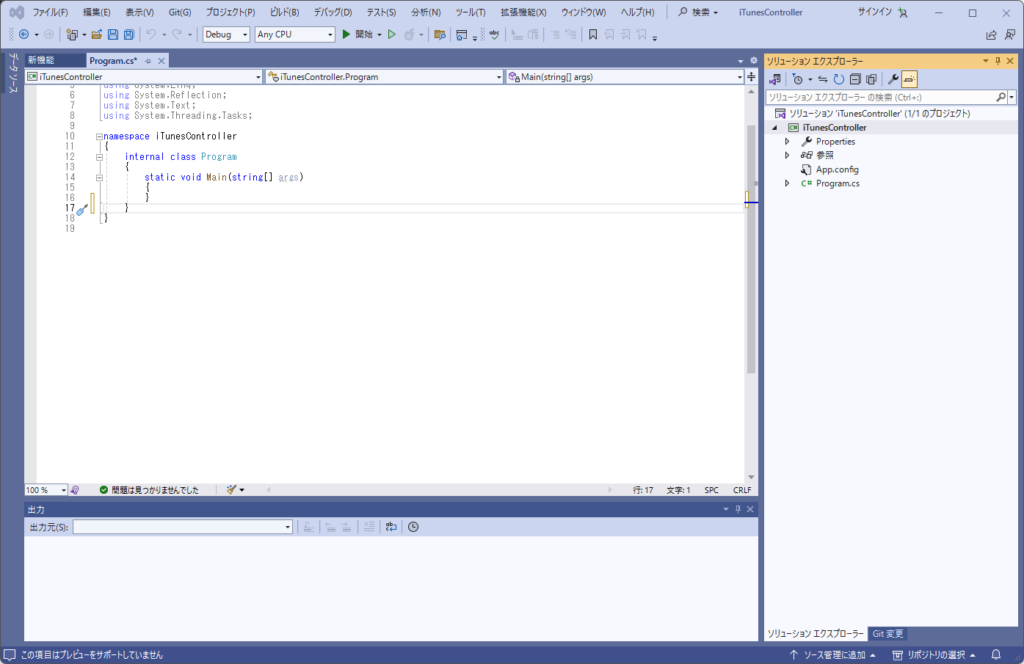
Task: Click the screwdriver quick actions icon at line 17
Action: 82,208
